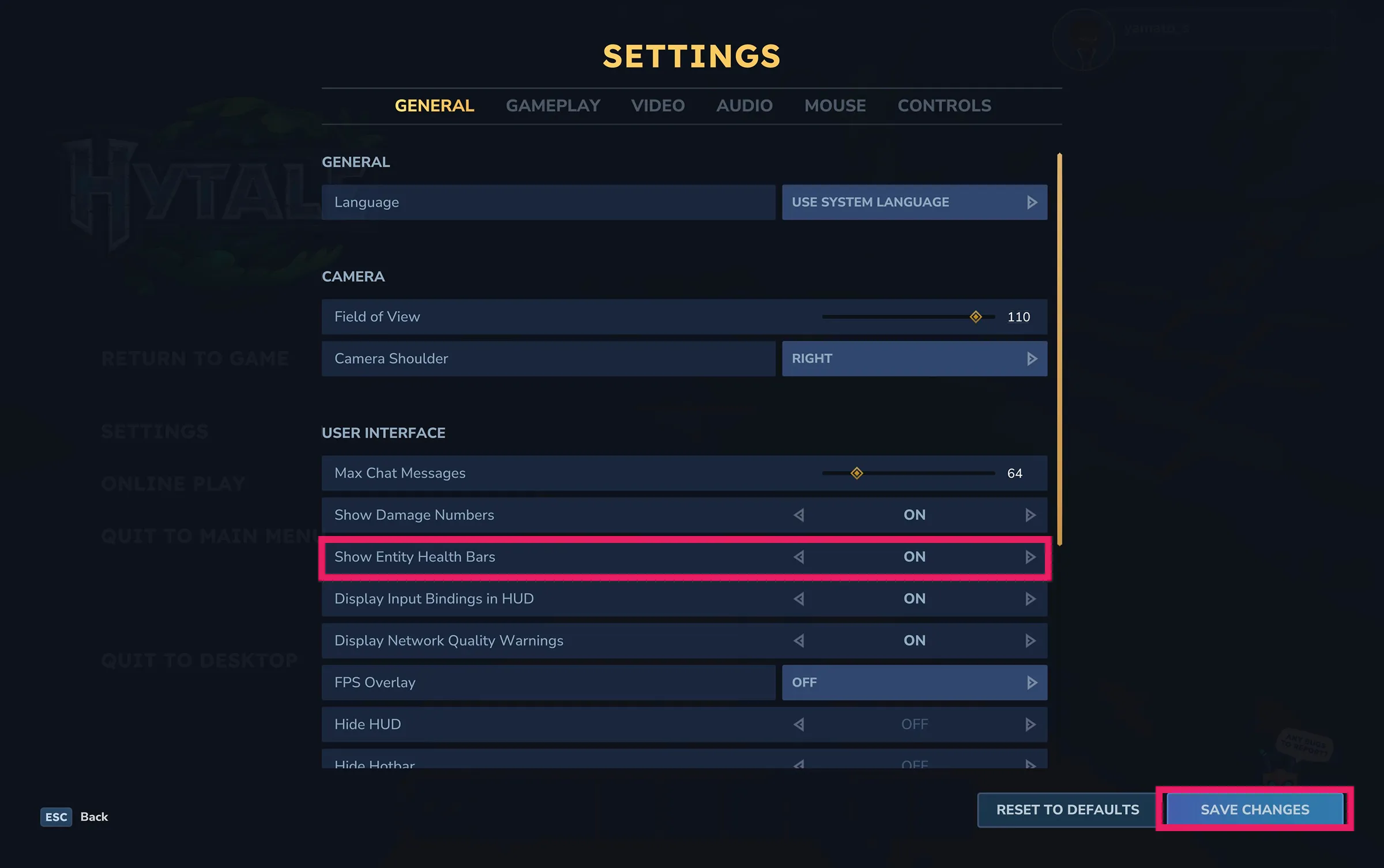Click left arrow beside Show Damage Numbers
The width and height of the screenshot is (1384, 868).
pos(799,515)
